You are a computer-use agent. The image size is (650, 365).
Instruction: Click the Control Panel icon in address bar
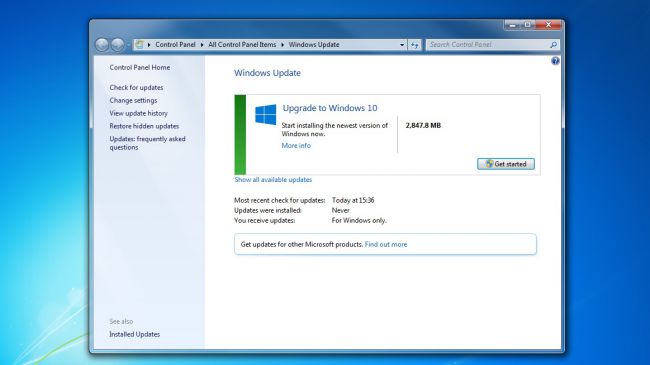click(140, 44)
